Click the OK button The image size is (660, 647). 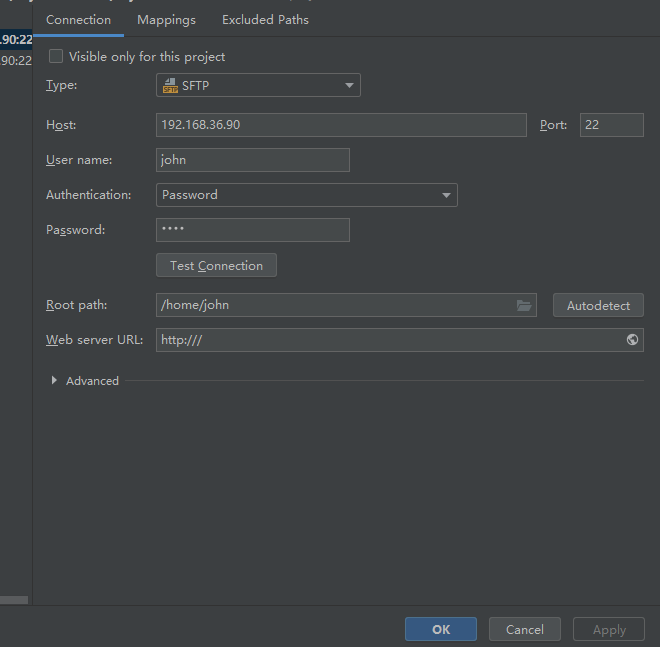coord(441,629)
